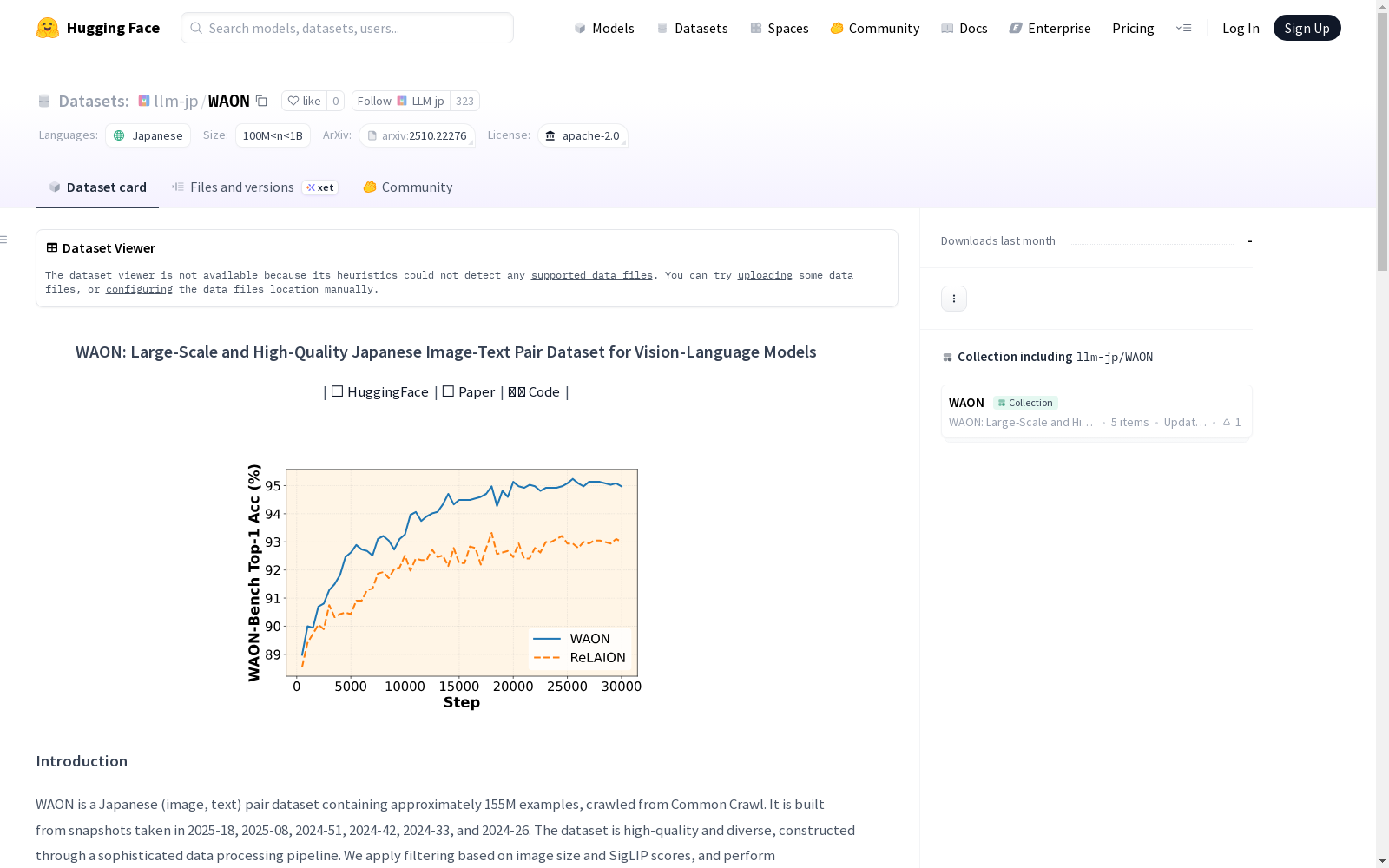This screenshot has width=1389, height=868.
Task: Expand the table of contents sidebar icon
Action: pos(4,240)
